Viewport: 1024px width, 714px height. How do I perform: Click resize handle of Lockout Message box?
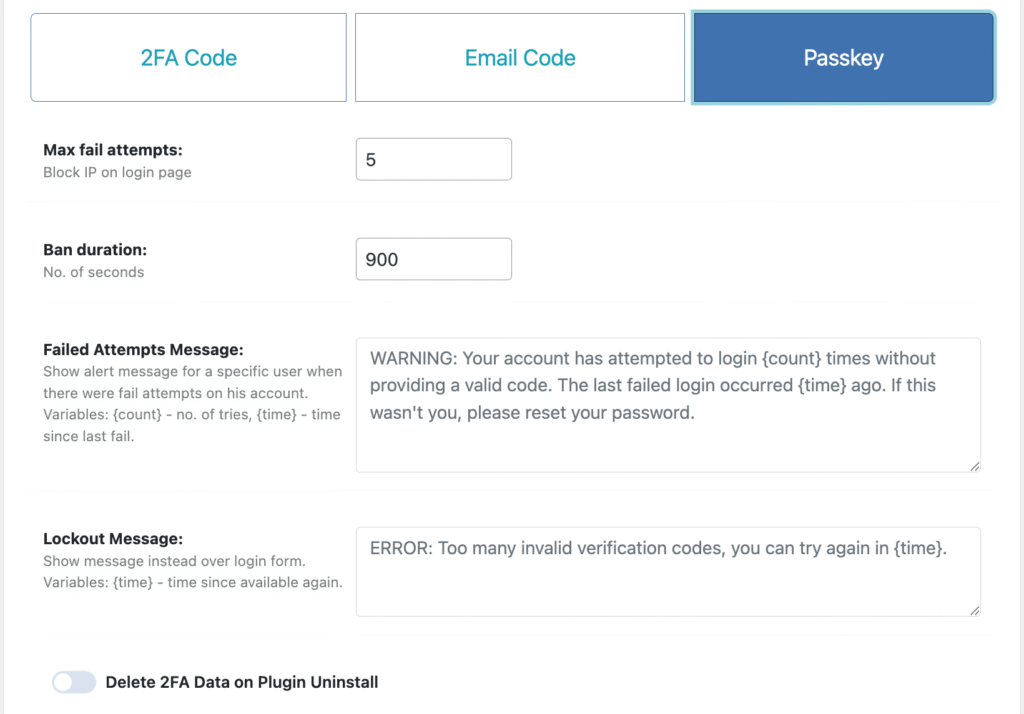[974, 610]
